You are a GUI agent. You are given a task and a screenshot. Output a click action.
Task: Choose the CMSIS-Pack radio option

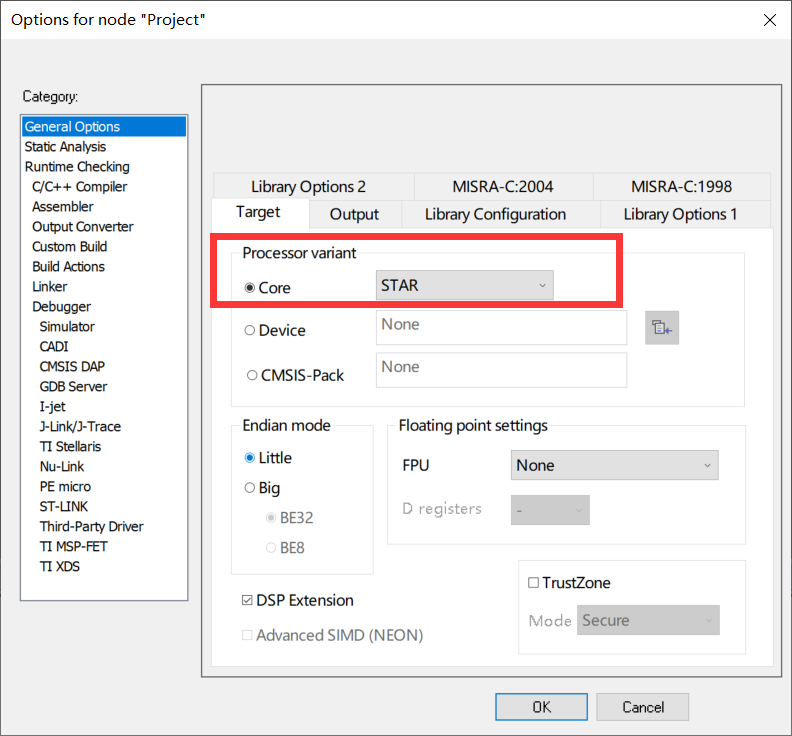251,375
